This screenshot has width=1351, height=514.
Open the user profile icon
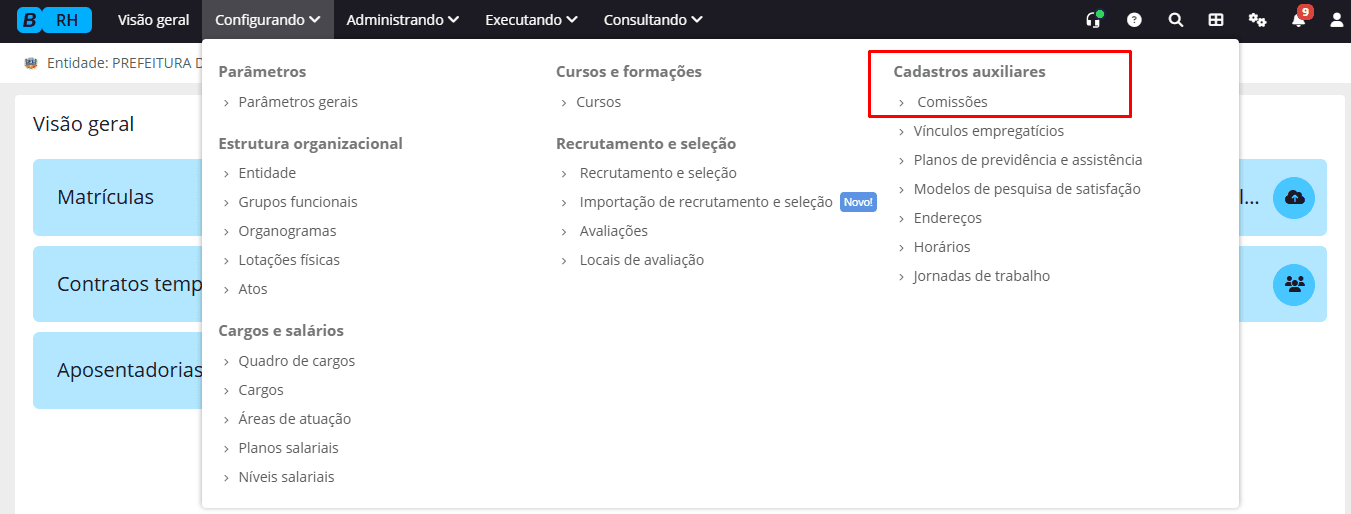1337,19
